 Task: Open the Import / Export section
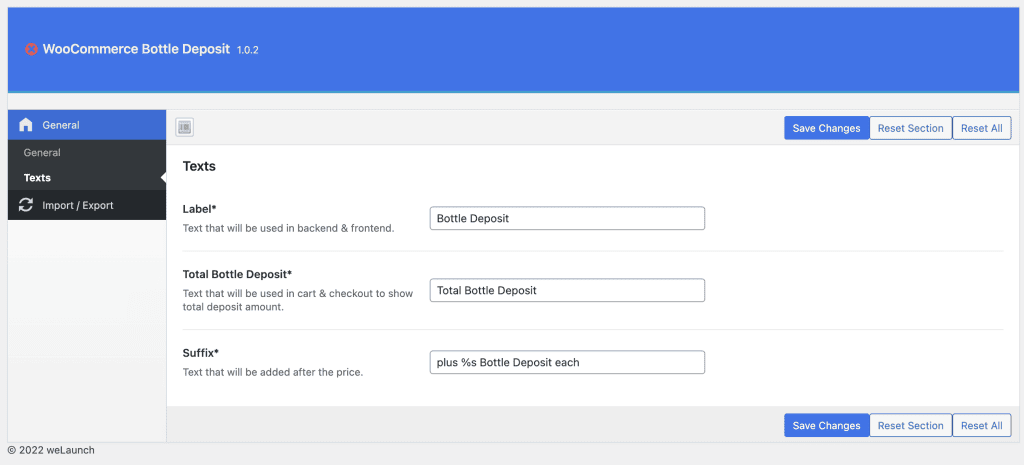point(87,205)
